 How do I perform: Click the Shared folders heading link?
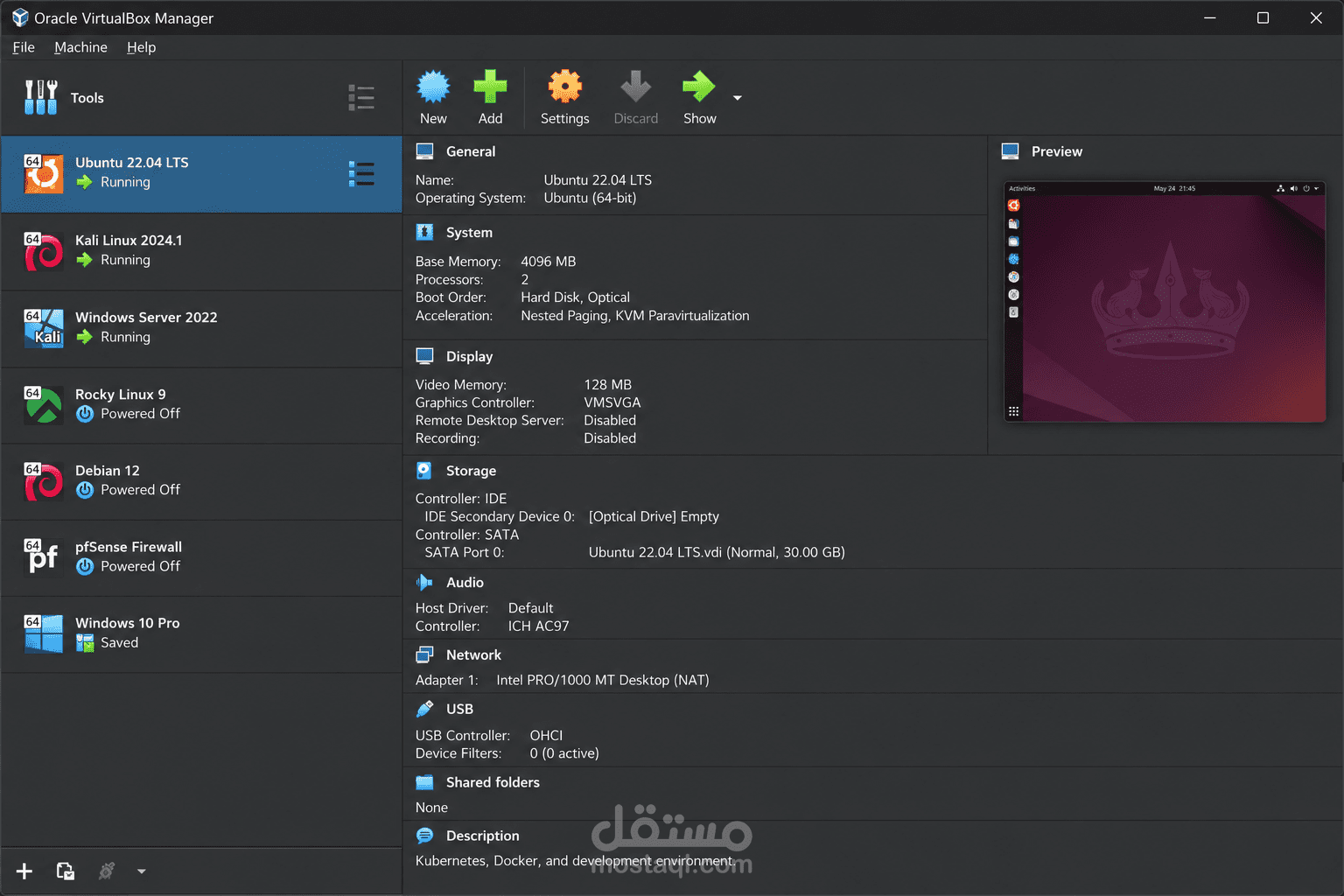493,782
